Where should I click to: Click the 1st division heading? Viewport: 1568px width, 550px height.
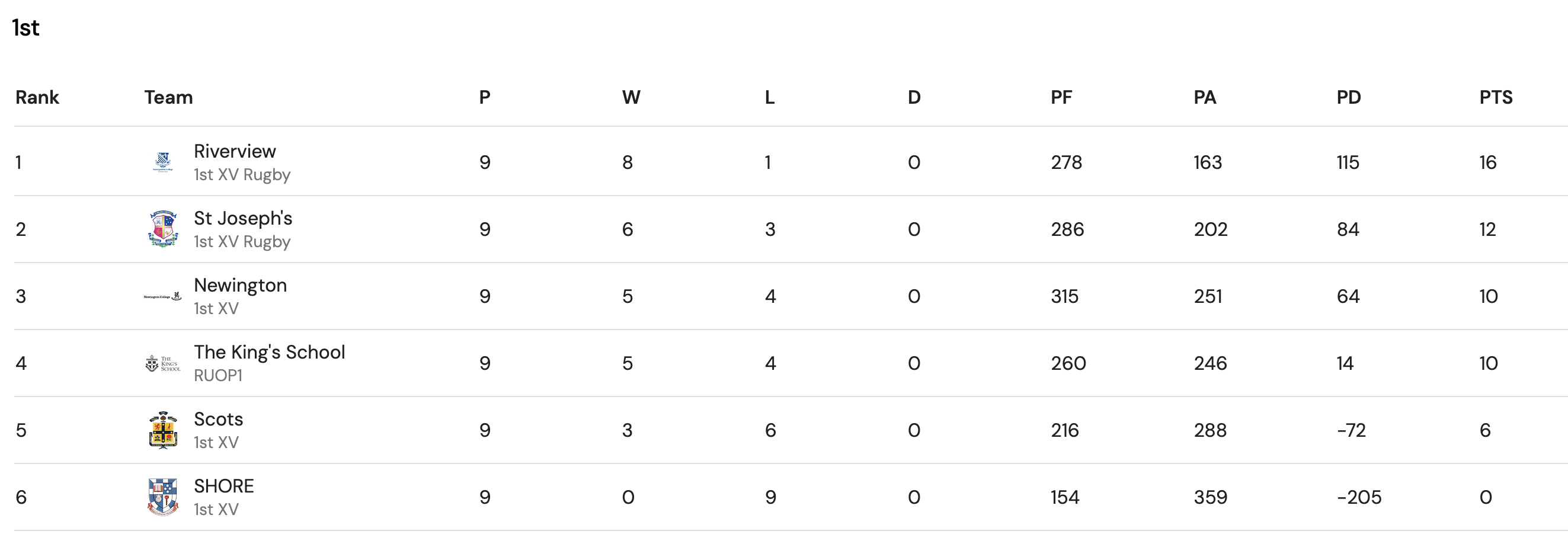coord(25,28)
